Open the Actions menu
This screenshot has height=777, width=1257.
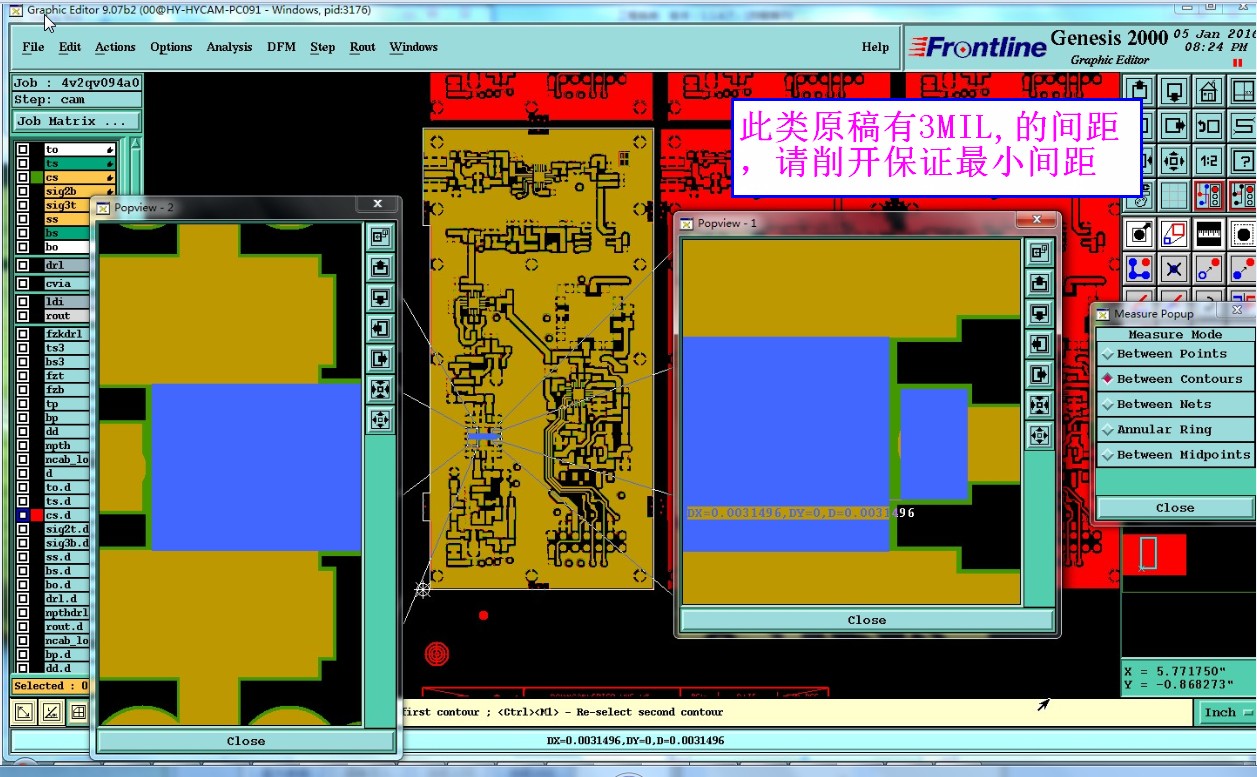coord(115,47)
